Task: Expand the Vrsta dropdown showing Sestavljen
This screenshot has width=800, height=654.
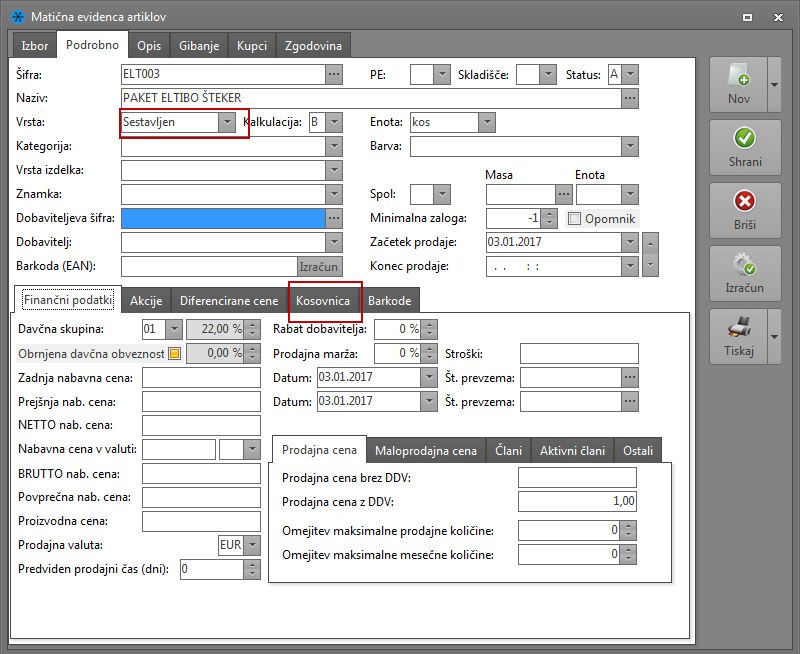Action: (227, 122)
